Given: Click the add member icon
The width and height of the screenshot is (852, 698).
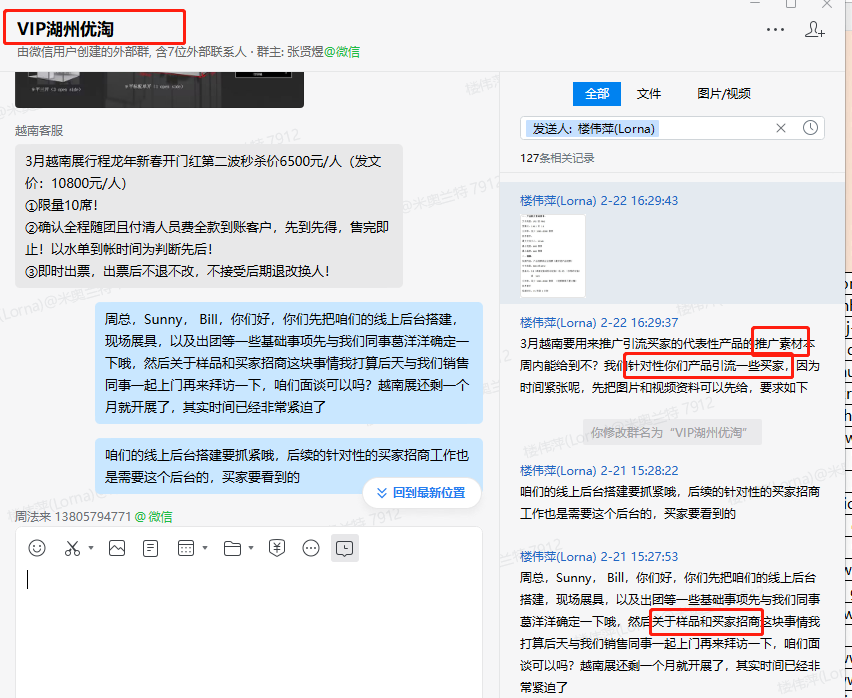Looking at the screenshot, I should (x=814, y=30).
